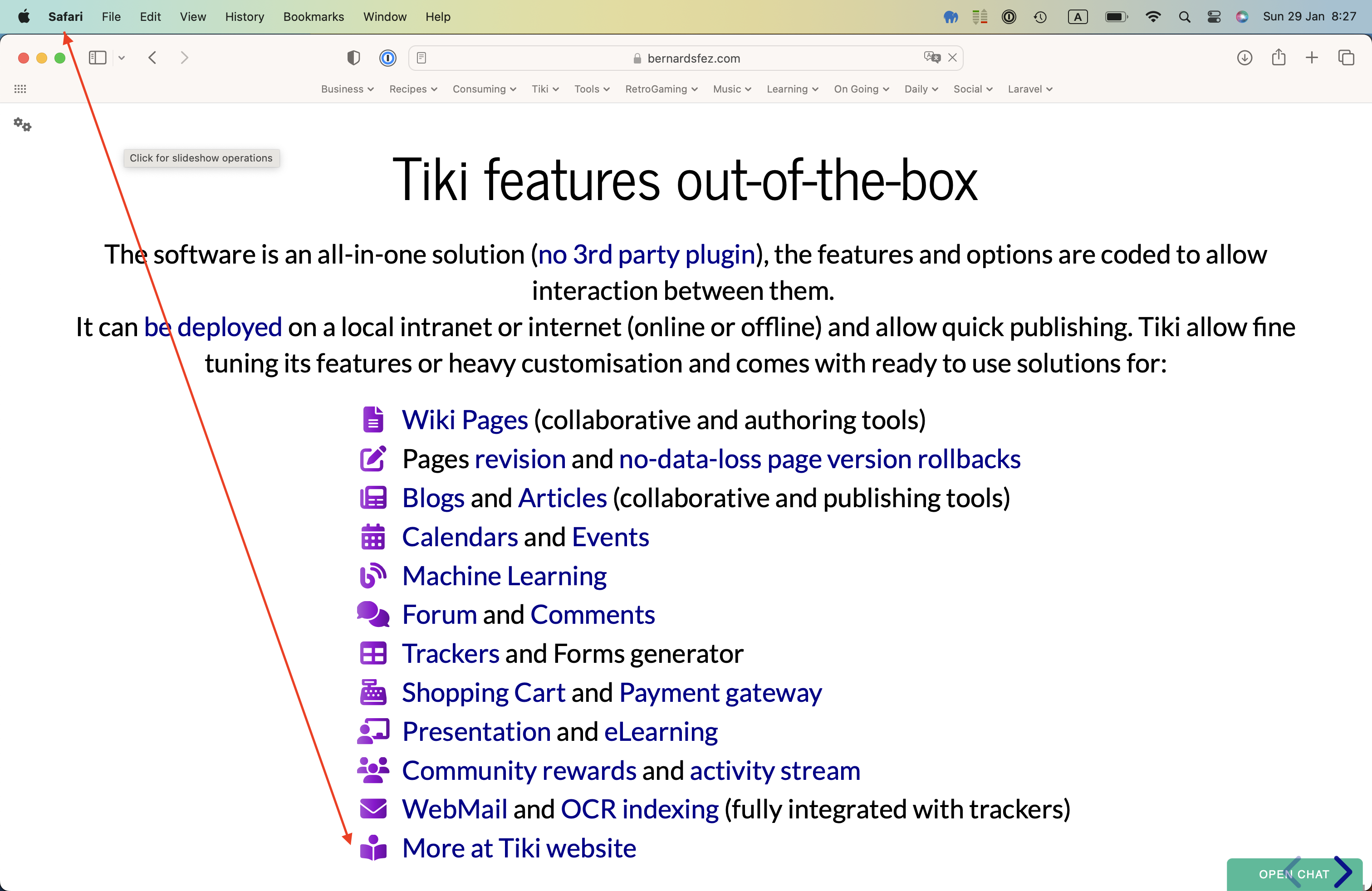
Task: Expand the Business bookmarks folder
Action: (x=347, y=89)
